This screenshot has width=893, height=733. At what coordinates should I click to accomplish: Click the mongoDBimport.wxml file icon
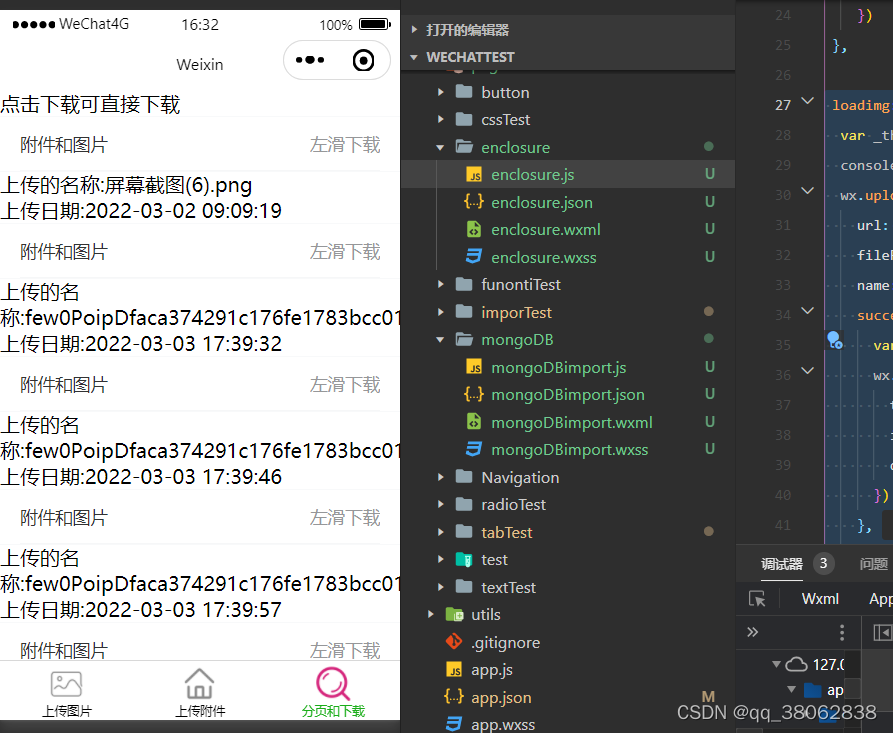pyautogui.click(x=474, y=422)
